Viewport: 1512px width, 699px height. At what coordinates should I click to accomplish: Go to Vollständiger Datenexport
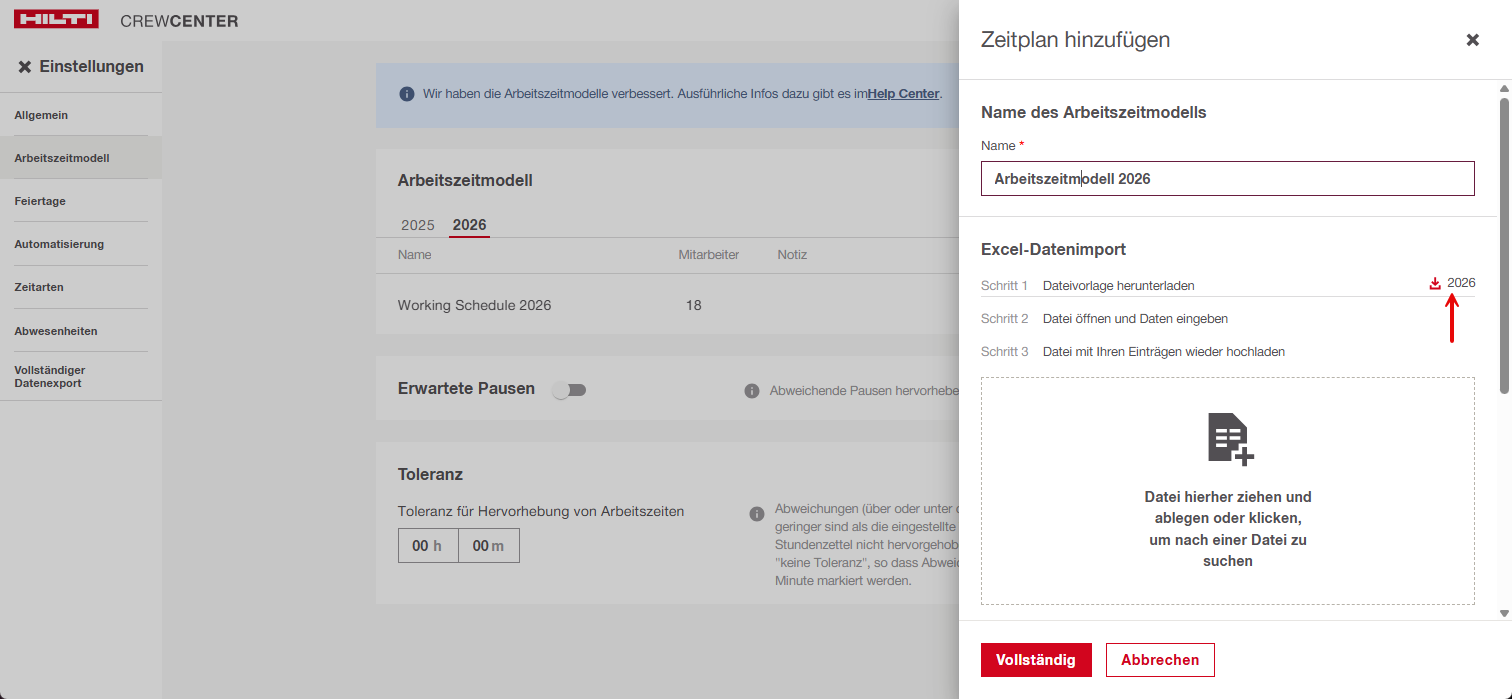(x=49, y=376)
